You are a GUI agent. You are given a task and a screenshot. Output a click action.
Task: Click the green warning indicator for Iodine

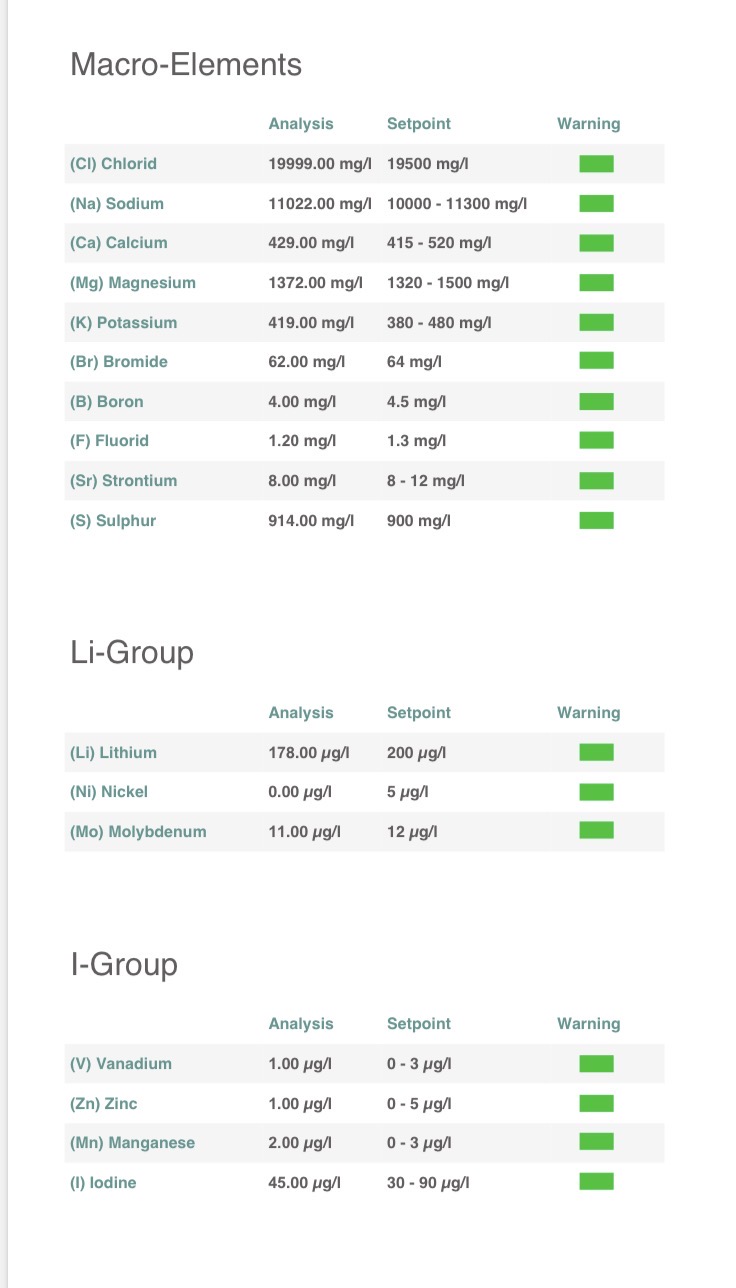[x=596, y=1182]
